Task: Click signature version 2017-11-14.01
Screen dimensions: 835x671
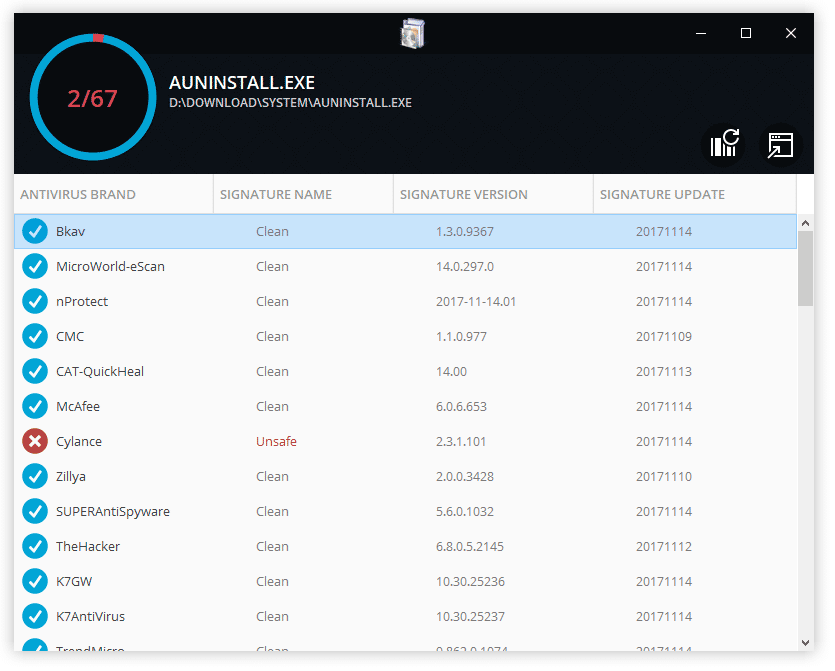Action: click(x=476, y=301)
